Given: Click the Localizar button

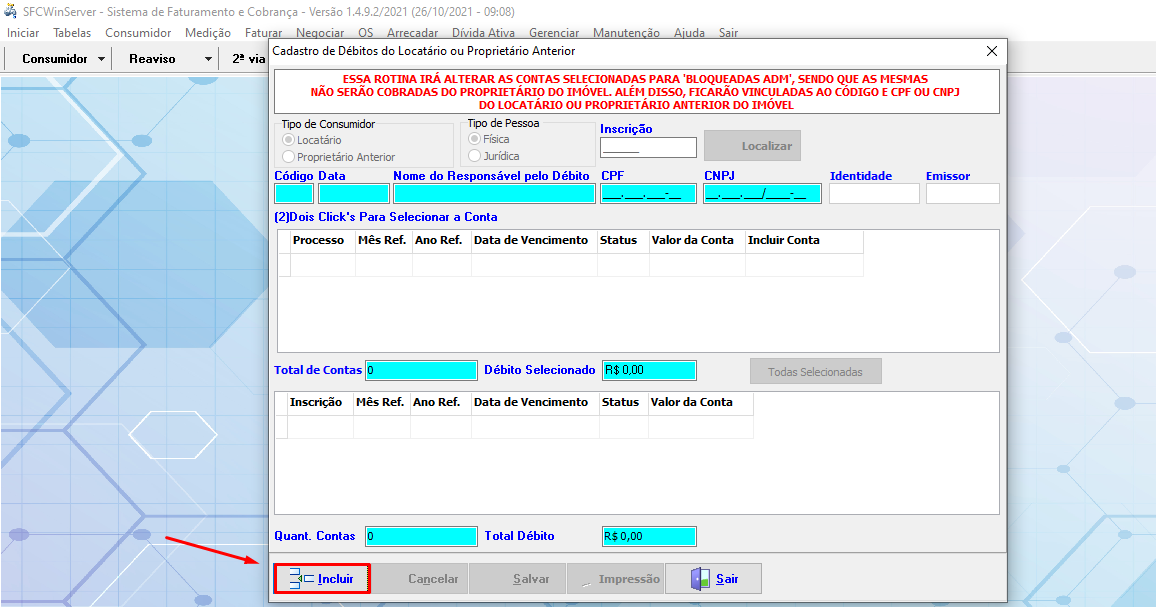Looking at the screenshot, I should coord(752,146).
